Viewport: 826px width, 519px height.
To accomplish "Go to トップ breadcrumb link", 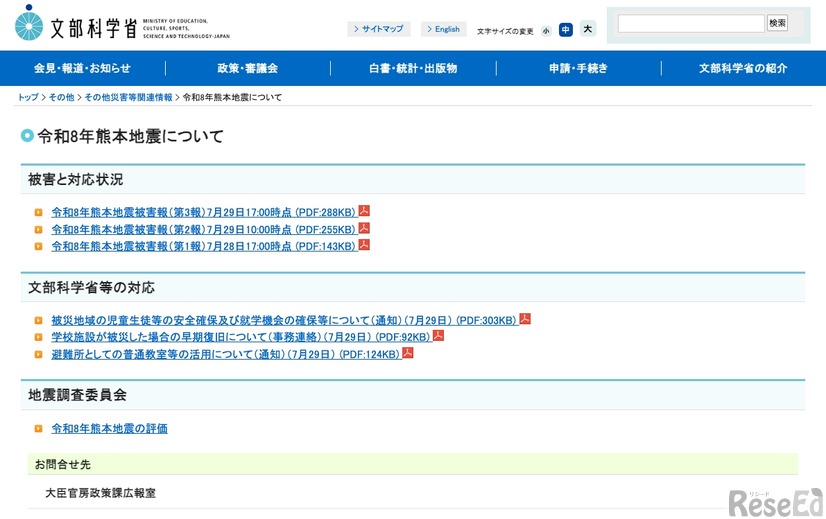I will click(x=28, y=97).
